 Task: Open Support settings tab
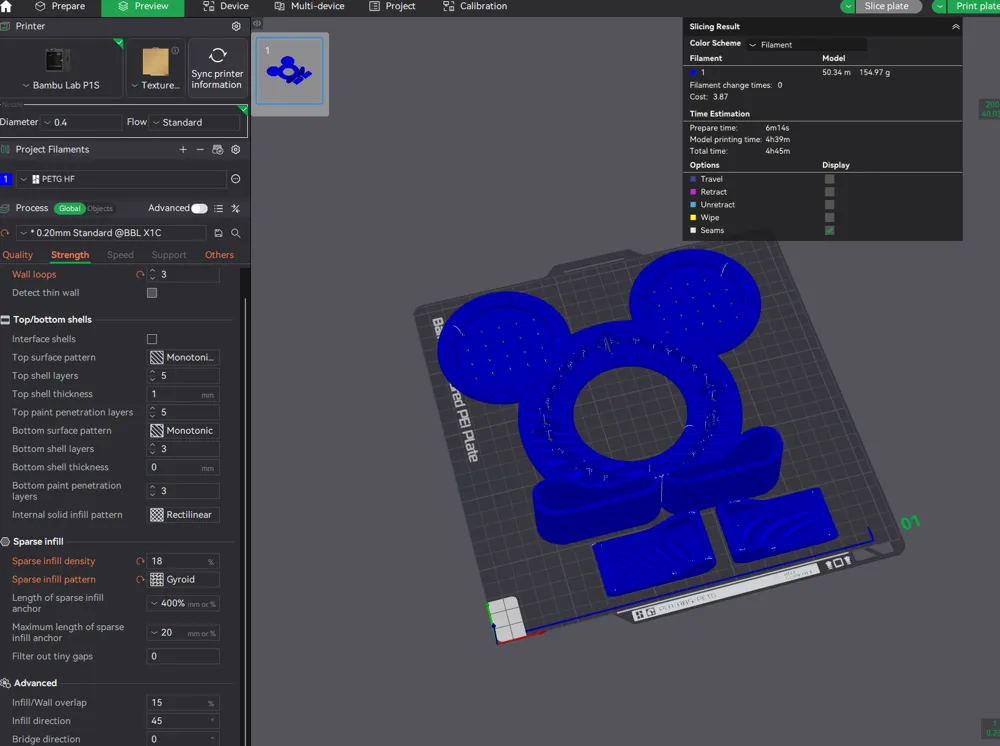click(169, 255)
